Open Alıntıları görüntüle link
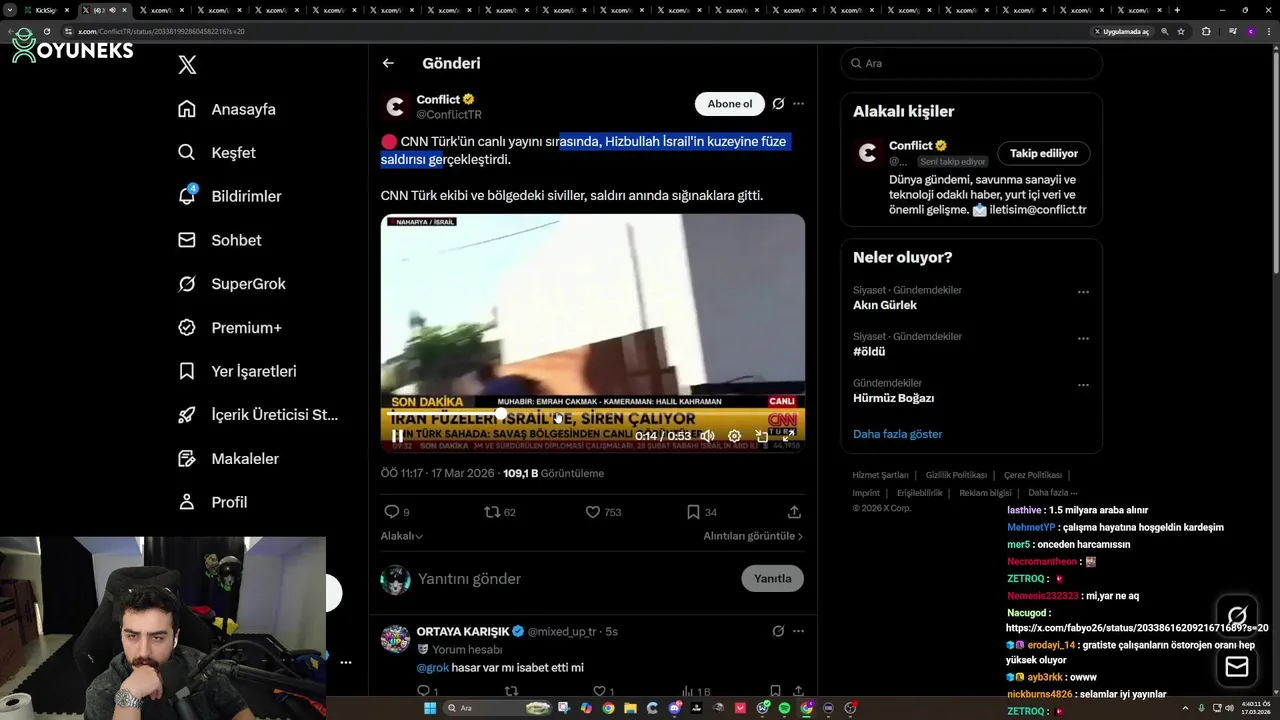 [753, 536]
